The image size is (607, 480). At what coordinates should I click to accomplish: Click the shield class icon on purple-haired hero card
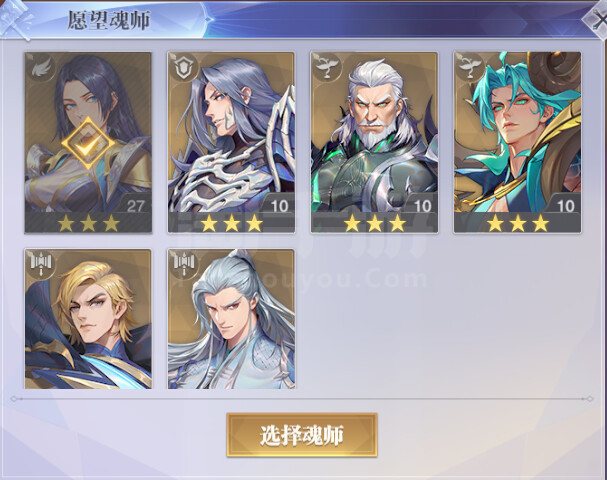pyautogui.click(x=183, y=68)
